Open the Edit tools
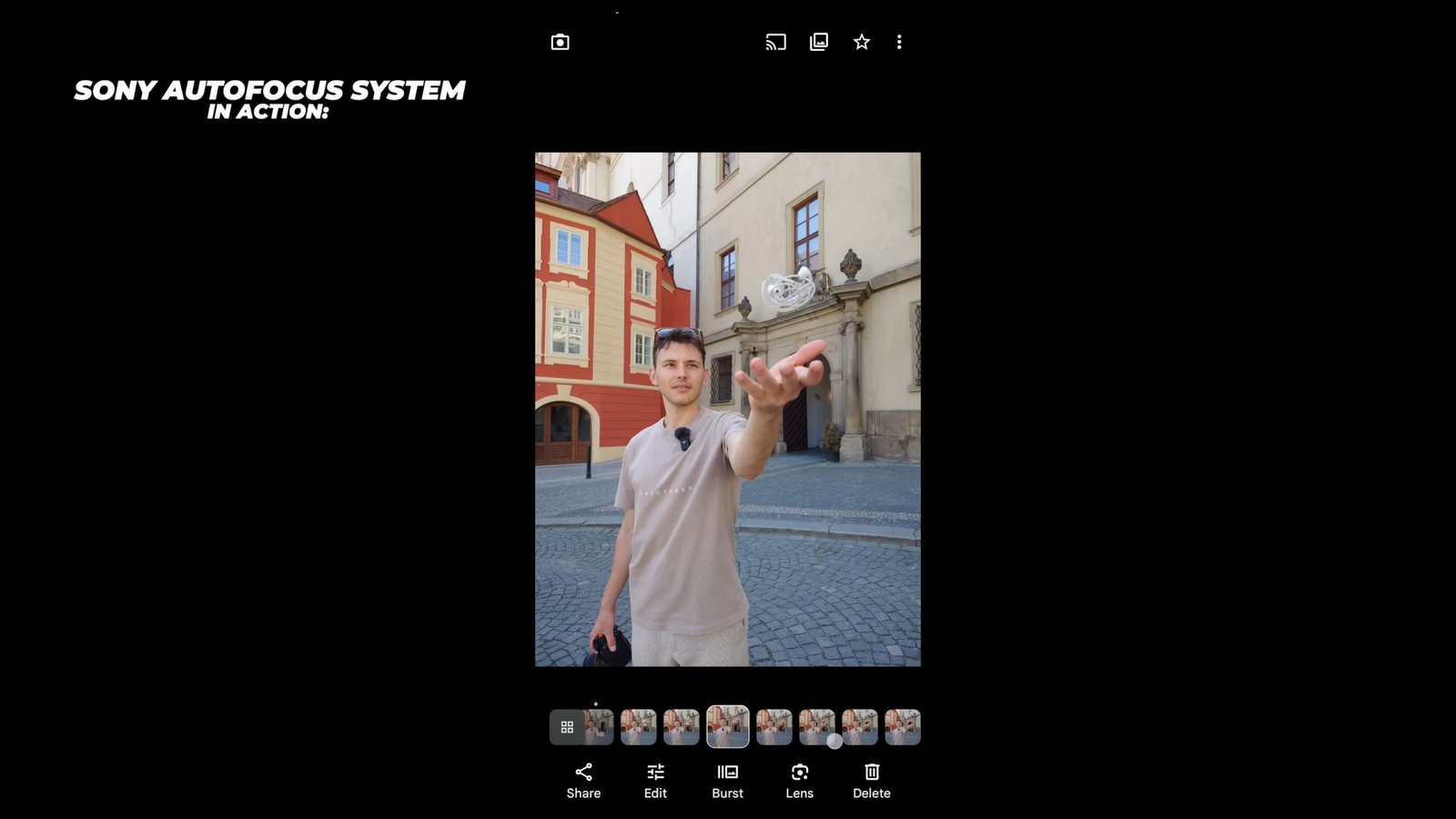 point(655,782)
